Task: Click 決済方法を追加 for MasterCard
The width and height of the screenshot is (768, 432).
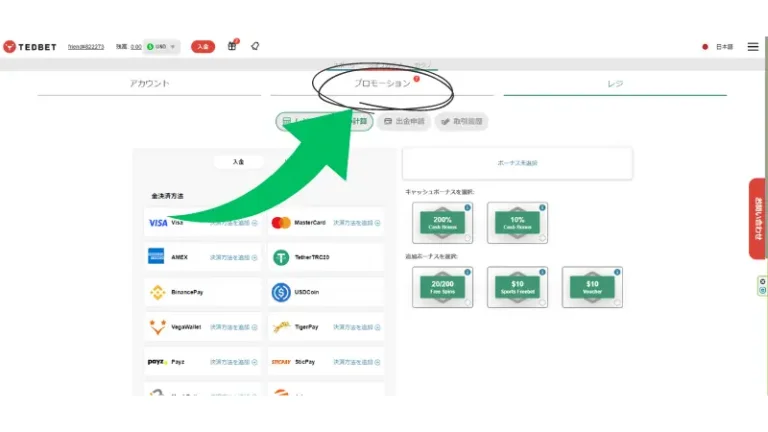Action: pyautogui.click(x=357, y=223)
